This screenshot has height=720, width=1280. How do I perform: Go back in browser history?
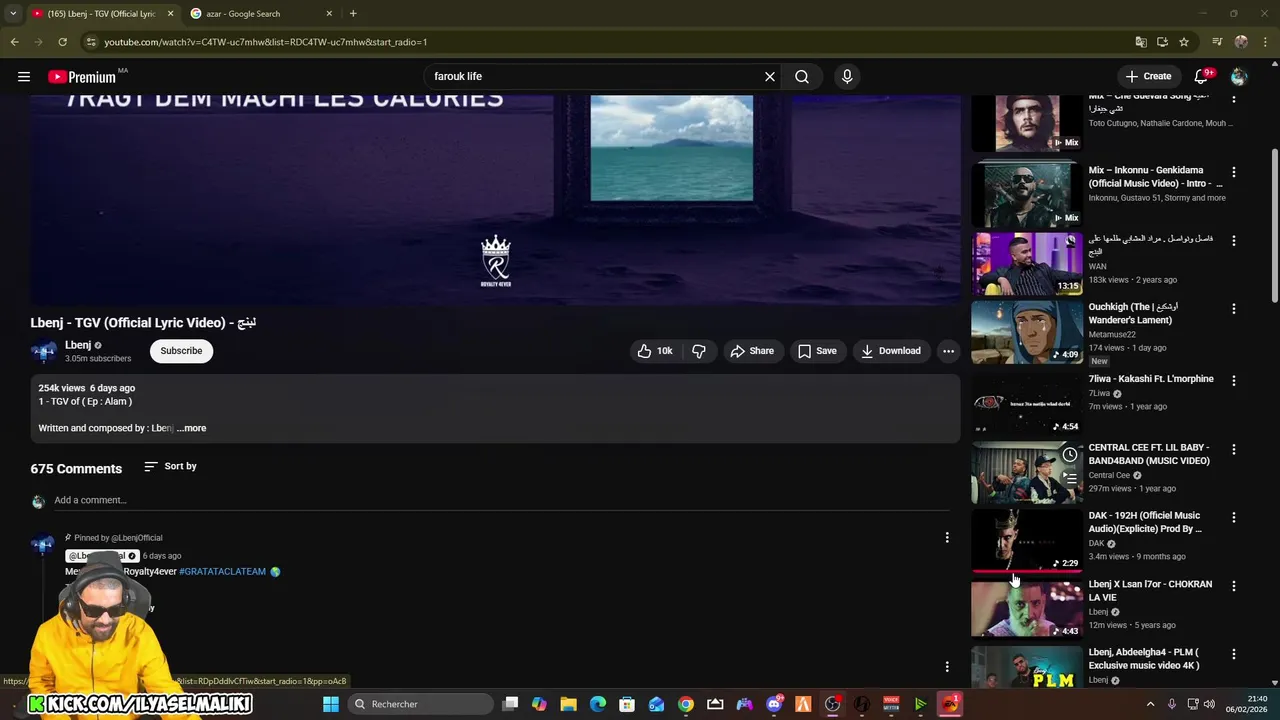(x=14, y=42)
